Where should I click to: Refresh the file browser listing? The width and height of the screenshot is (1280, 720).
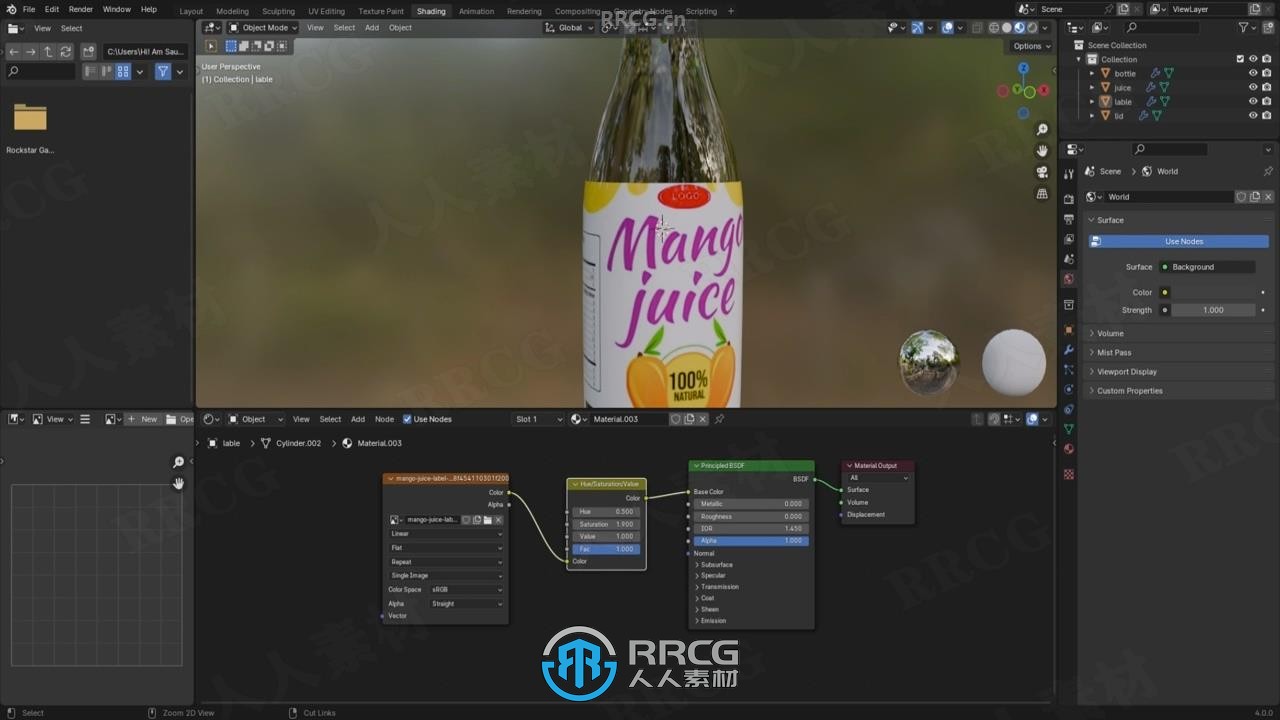[x=64, y=51]
